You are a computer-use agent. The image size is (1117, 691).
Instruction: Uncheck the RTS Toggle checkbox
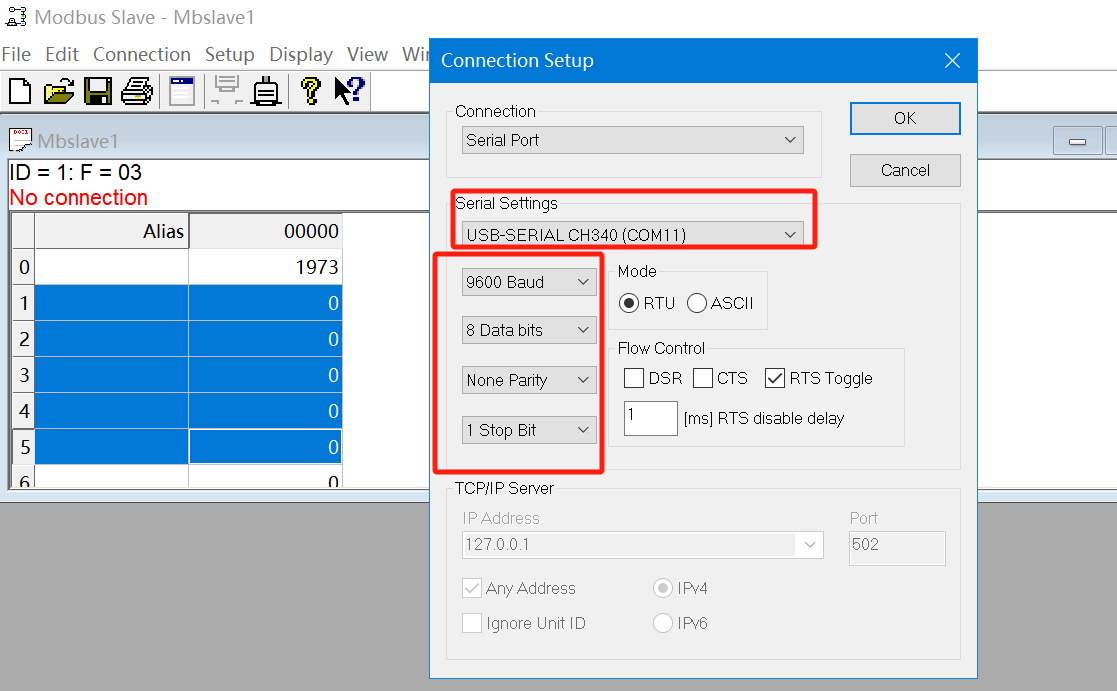775,378
